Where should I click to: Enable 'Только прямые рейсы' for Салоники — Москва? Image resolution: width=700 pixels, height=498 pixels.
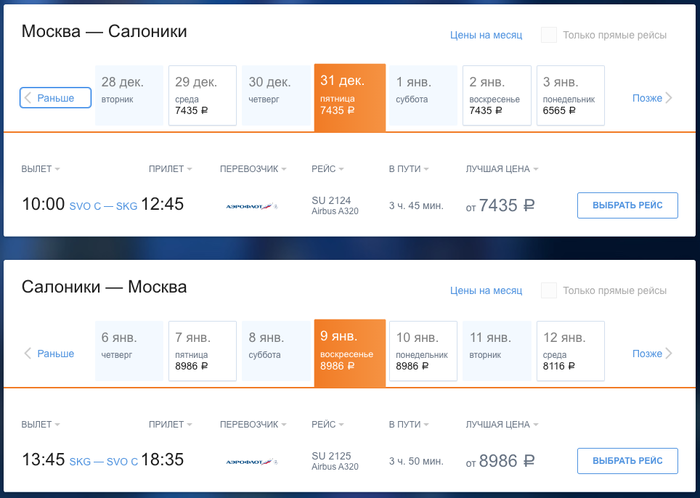click(549, 291)
